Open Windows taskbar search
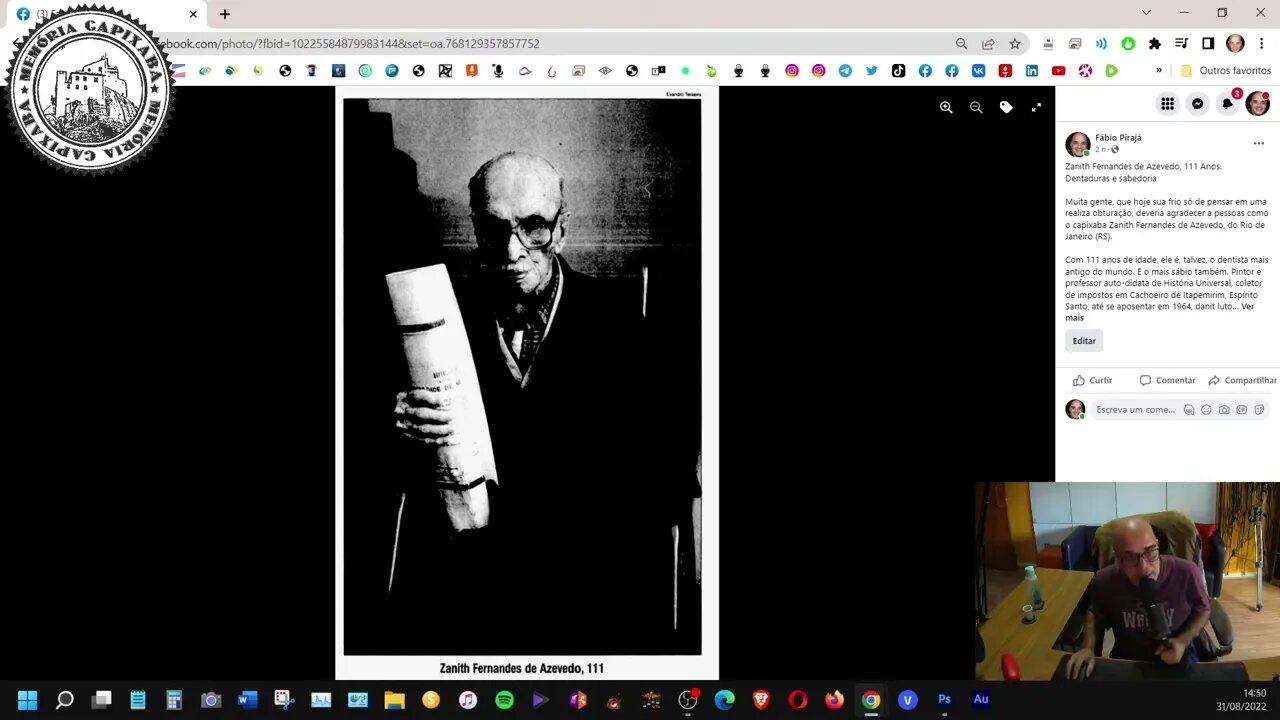This screenshot has height=720, width=1280. tap(64, 700)
